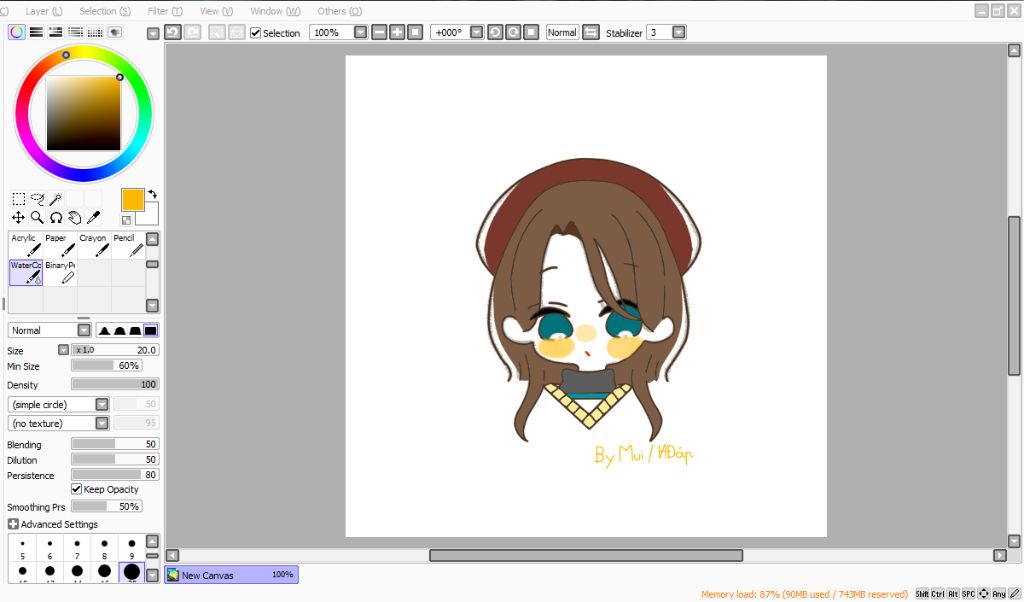Screen dimensions: 1024x602
Task: Open the simple circle shape dropdown
Action: (102, 404)
